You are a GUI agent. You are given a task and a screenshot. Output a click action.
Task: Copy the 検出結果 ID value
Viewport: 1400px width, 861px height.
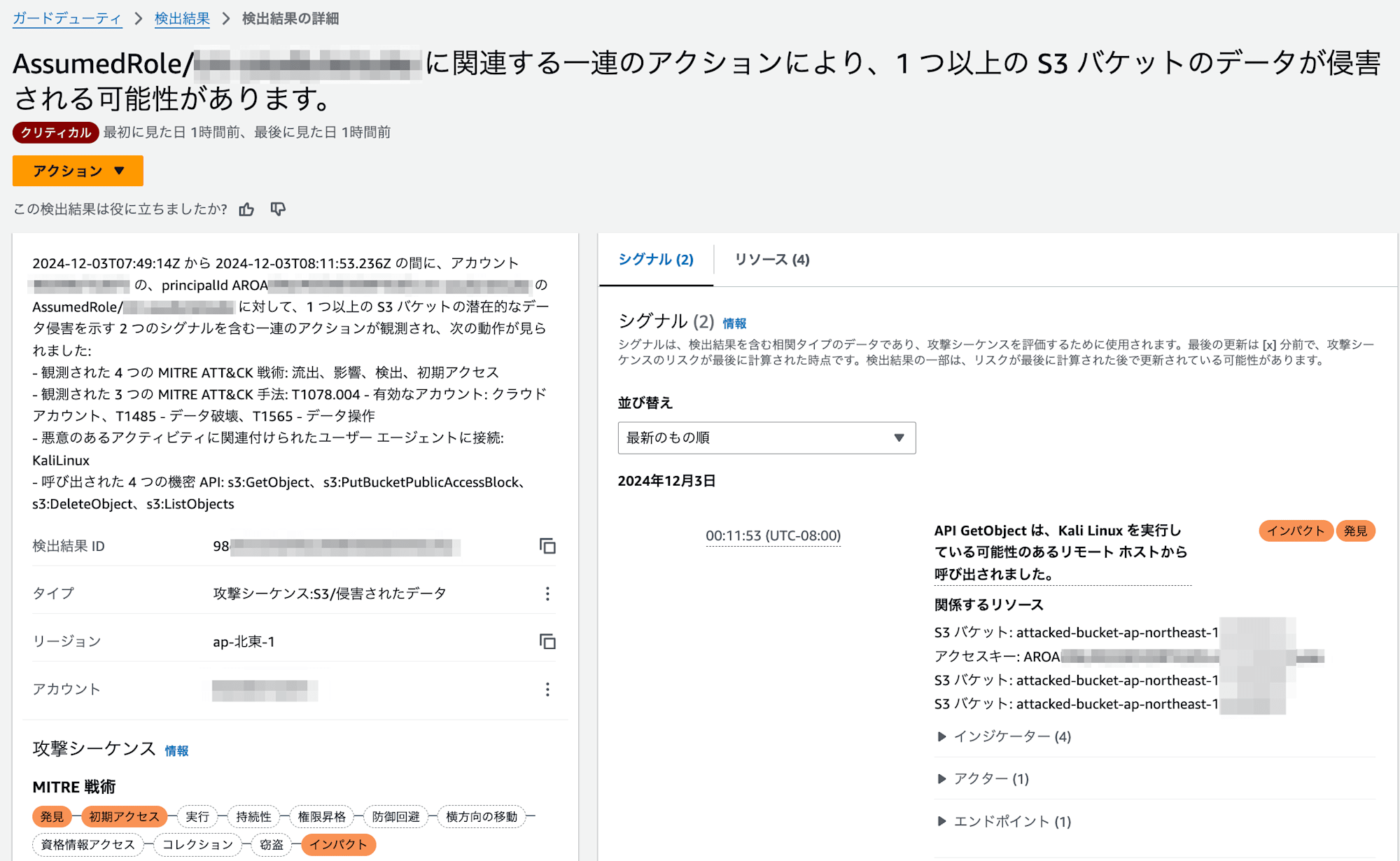point(547,546)
